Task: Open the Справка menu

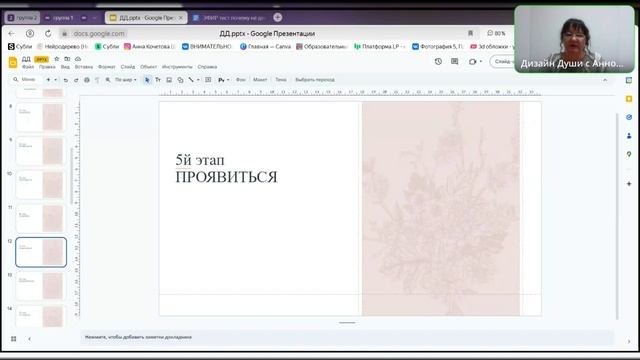Action: 207,67
